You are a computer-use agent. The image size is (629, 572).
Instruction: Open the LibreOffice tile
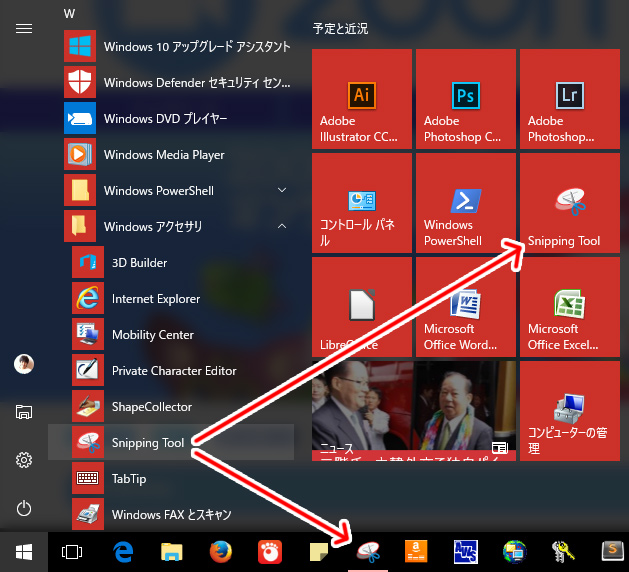(362, 308)
